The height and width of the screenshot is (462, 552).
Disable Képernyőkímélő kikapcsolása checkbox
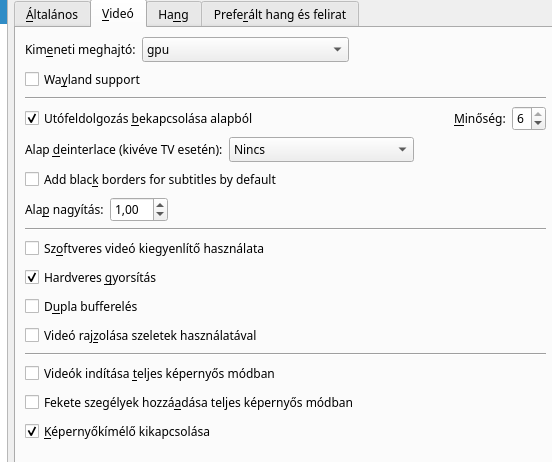[x=32, y=431]
